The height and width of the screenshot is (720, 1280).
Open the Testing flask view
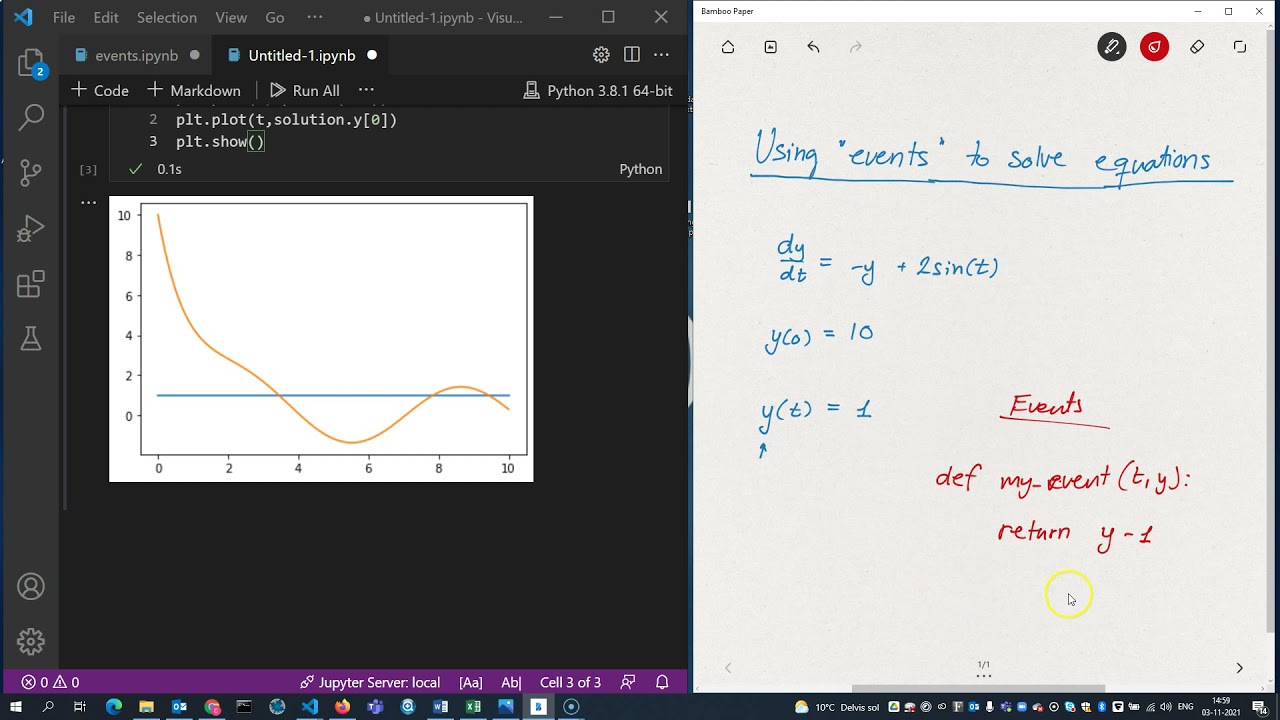coord(31,339)
